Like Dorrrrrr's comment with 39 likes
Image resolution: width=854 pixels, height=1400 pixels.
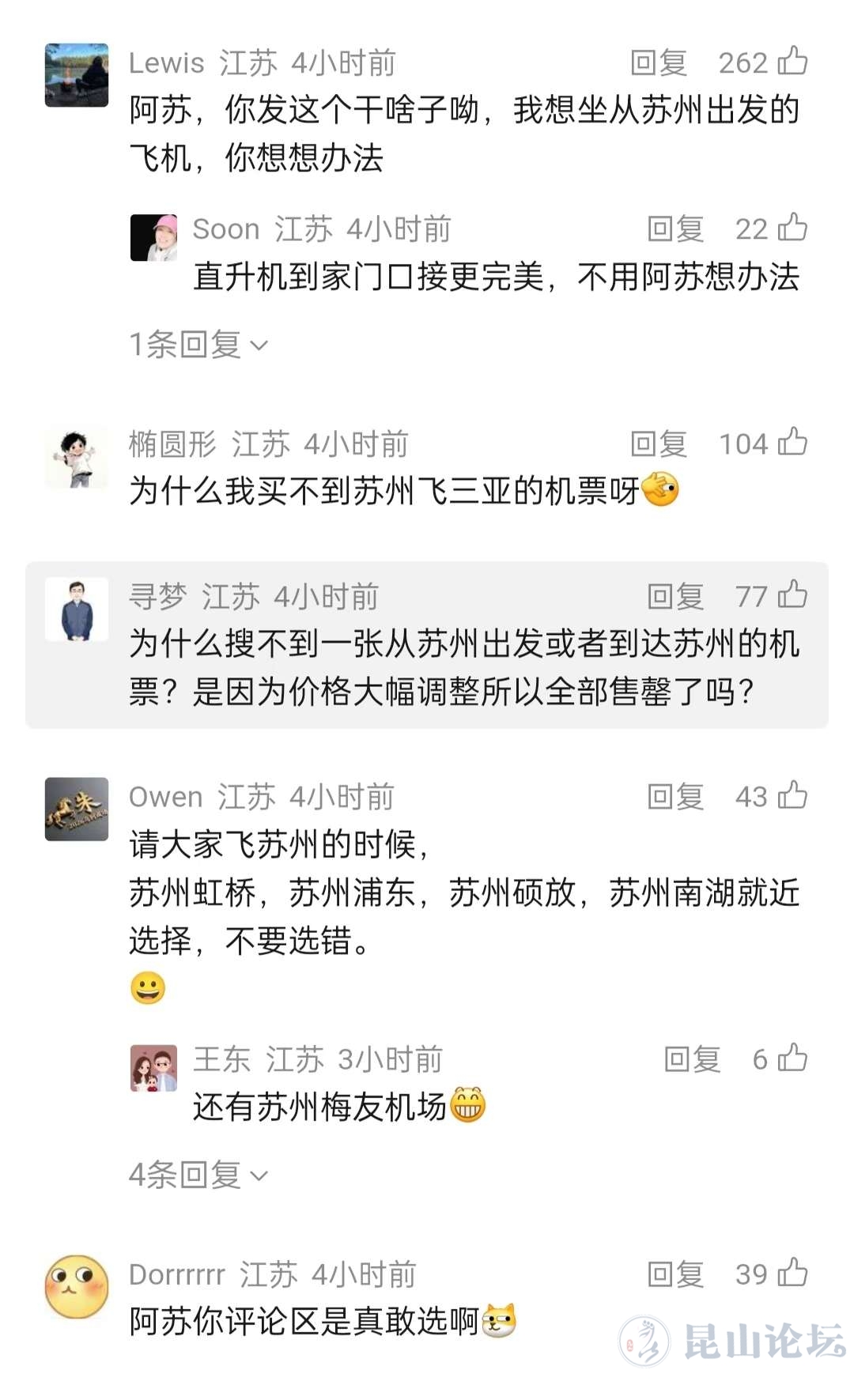coord(792,1274)
